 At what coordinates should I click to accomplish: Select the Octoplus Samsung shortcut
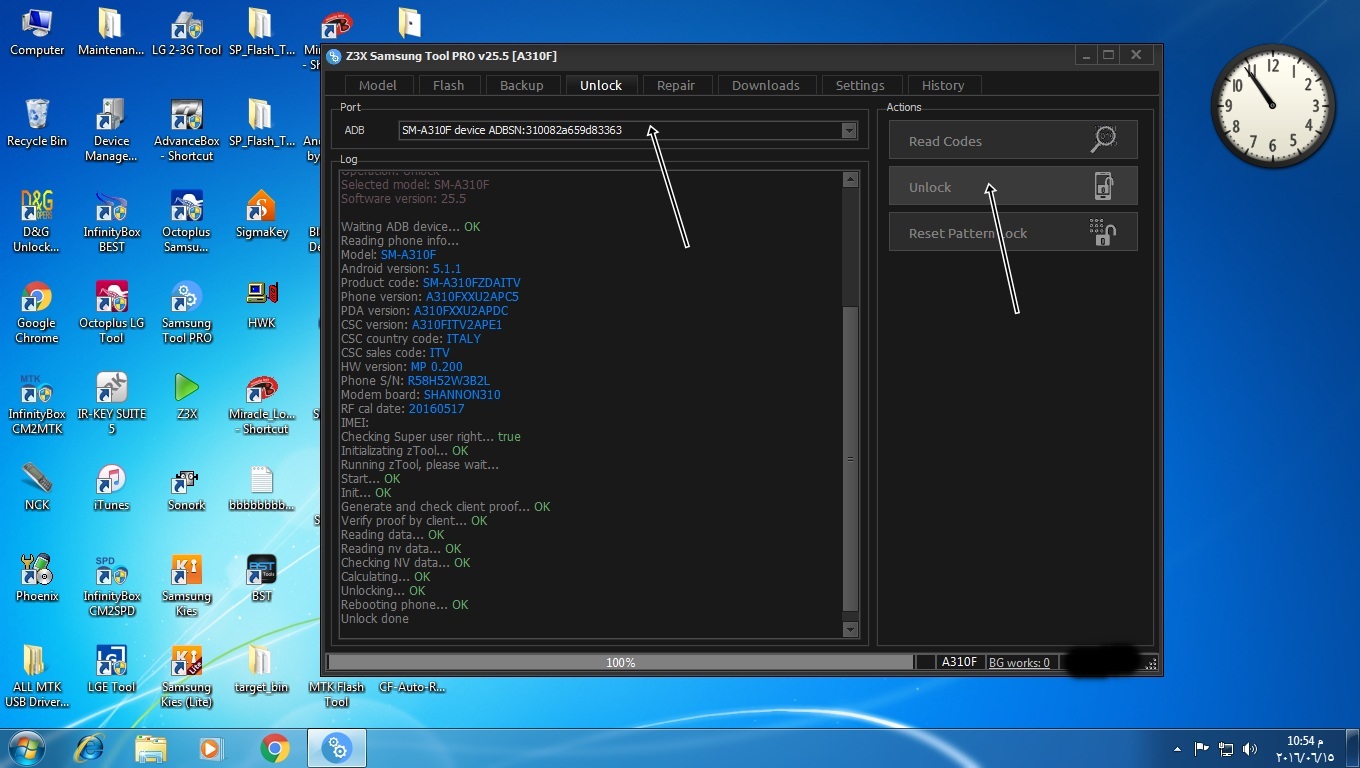click(186, 221)
